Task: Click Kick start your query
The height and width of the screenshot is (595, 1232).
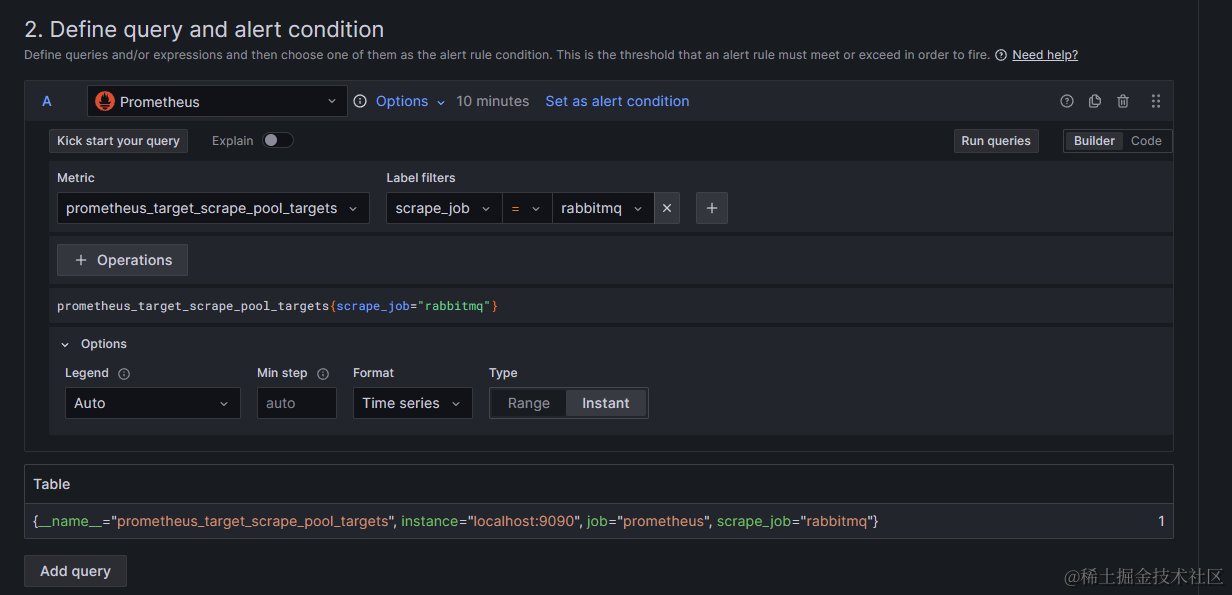Action: 118,141
